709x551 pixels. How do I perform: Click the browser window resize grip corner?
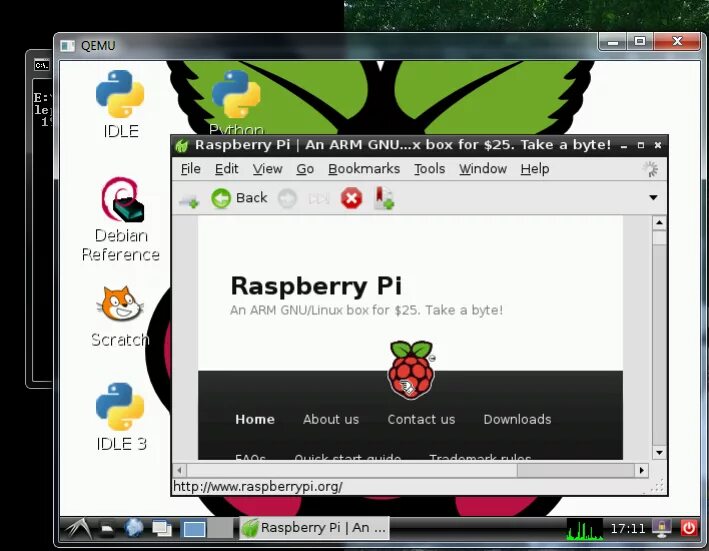pos(658,487)
